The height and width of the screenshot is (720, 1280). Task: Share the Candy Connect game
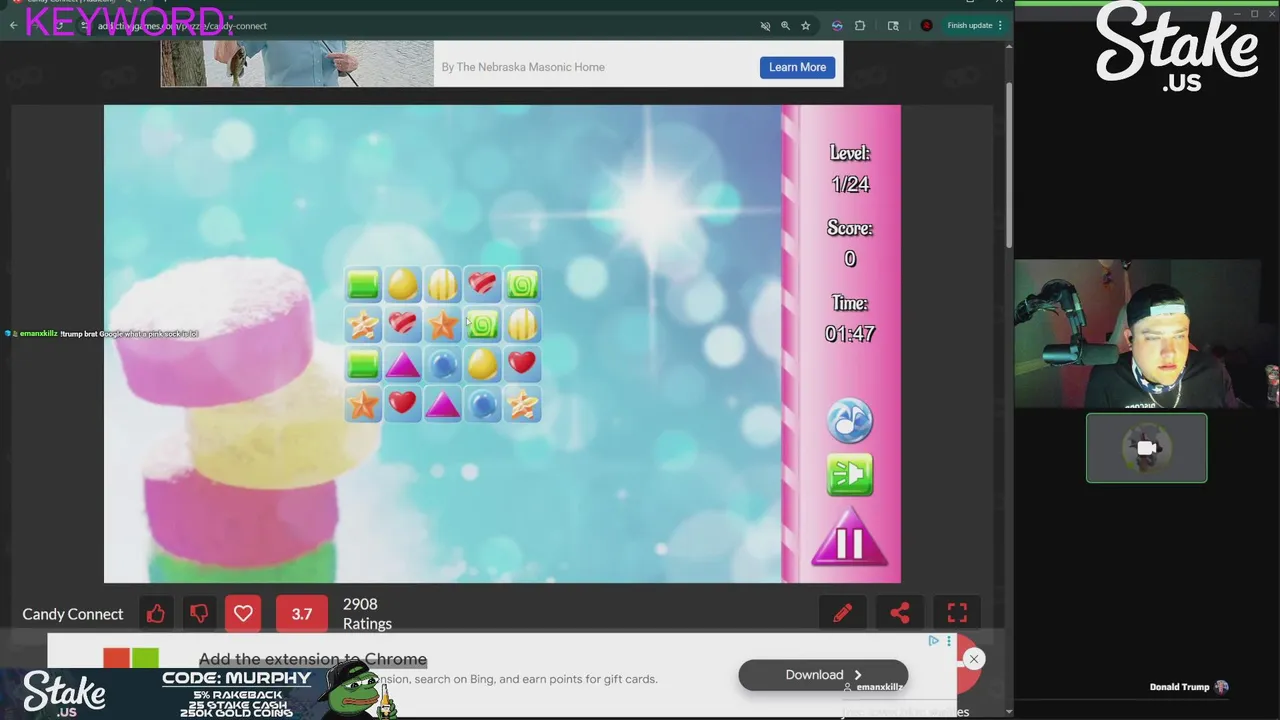click(900, 613)
